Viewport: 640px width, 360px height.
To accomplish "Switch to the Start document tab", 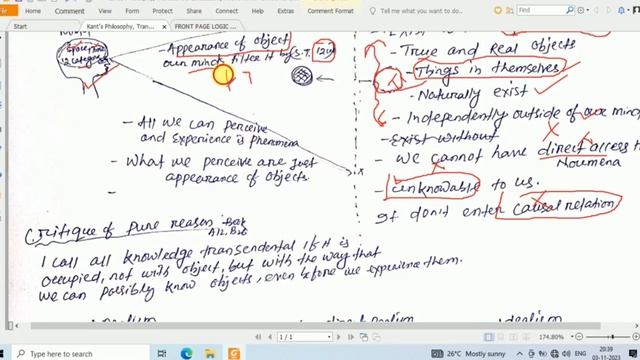I will click(20, 27).
